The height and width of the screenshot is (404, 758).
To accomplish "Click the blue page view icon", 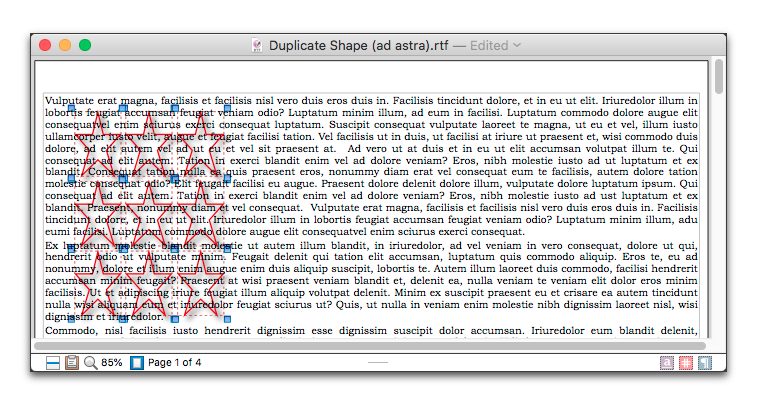I will 137,362.
